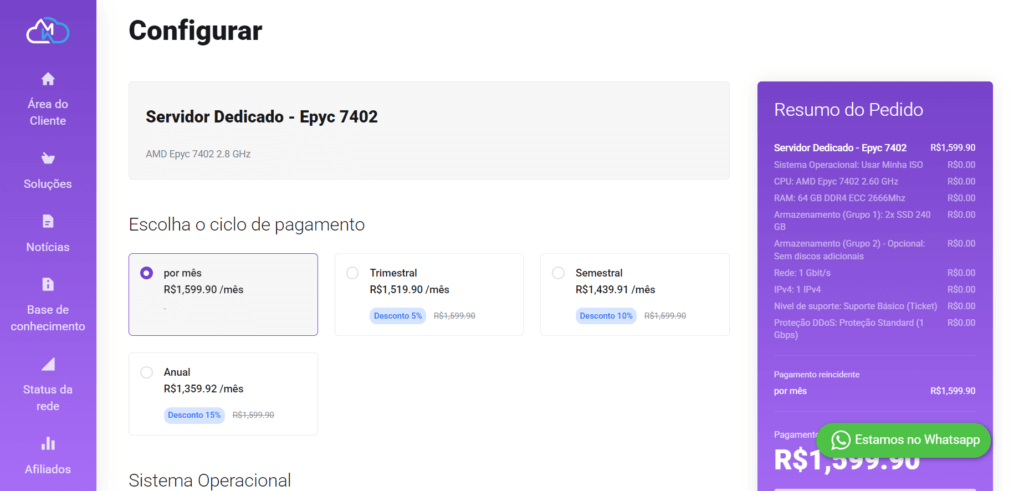
Task: Open the Status da rede signal icon
Action: (48, 364)
